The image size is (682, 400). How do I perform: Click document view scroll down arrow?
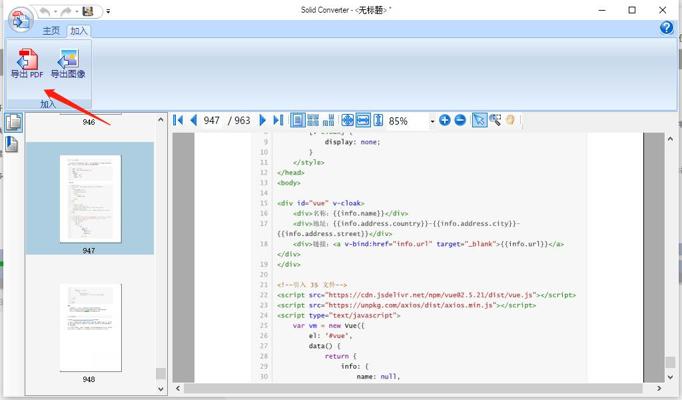pyautogui.click(x=670, y=377)
